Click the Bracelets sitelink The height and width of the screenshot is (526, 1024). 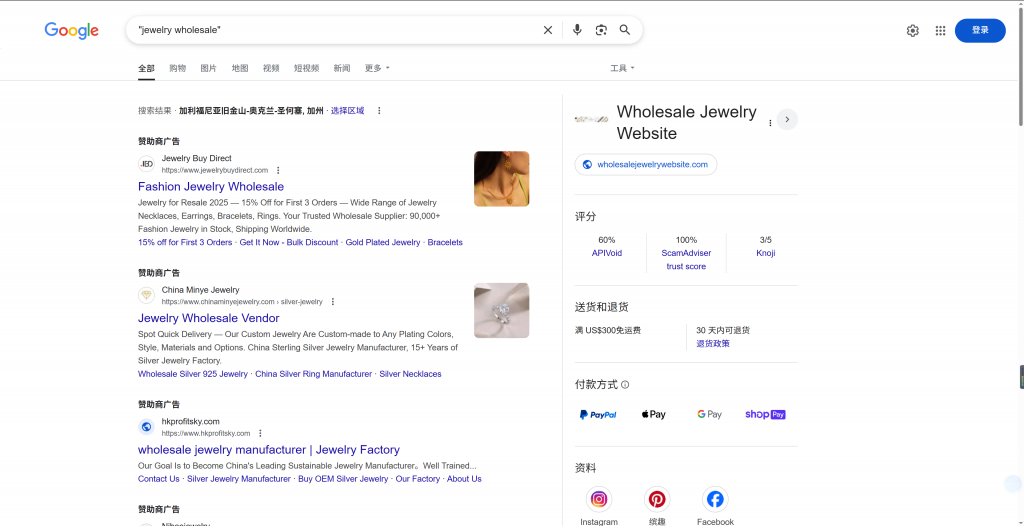pyautogui.click(x=445, y=242)
